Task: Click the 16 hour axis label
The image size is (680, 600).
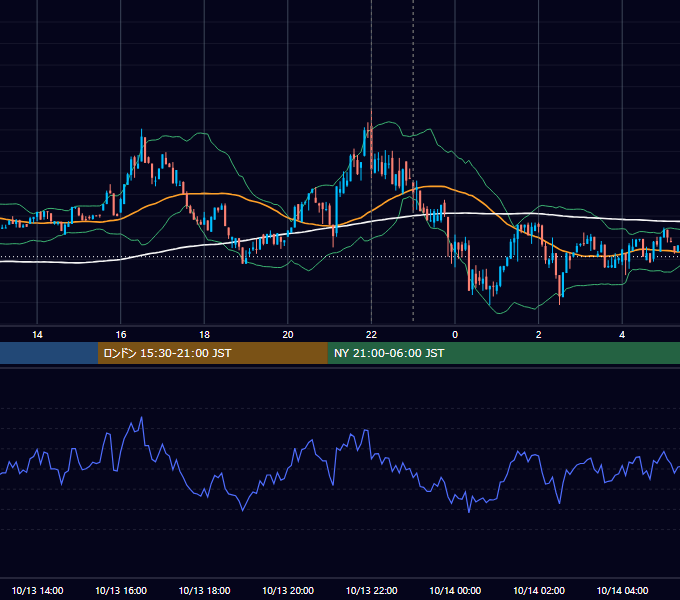Action: (121, 335)
